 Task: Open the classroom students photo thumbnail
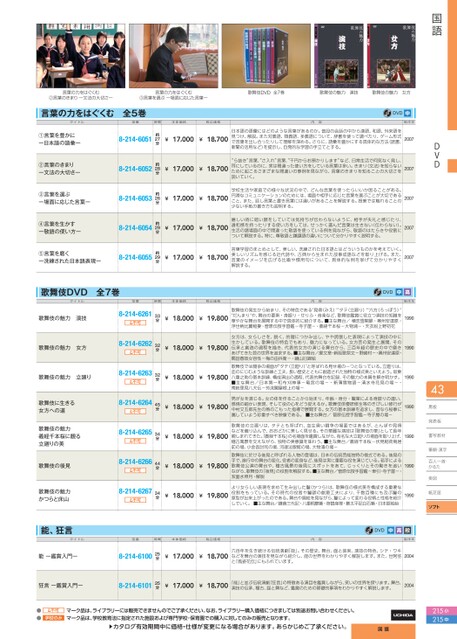pos(81,55)
